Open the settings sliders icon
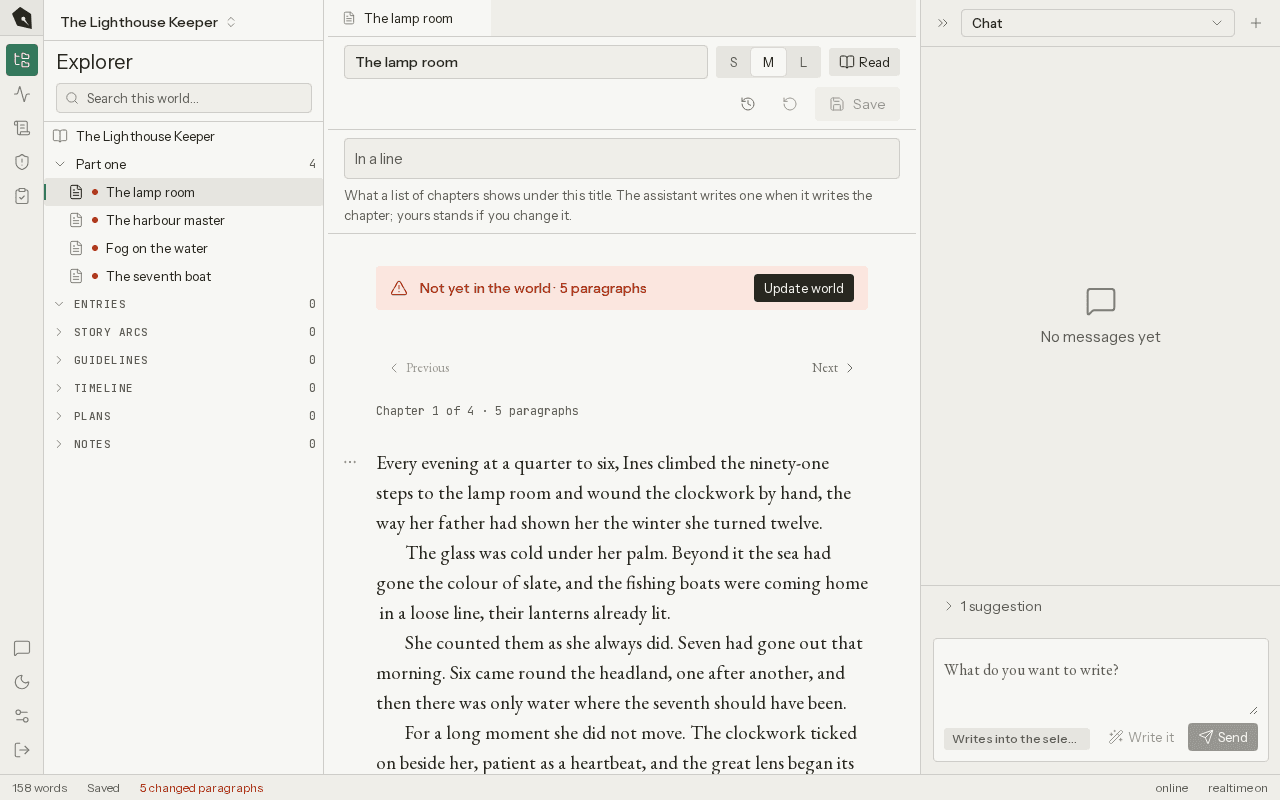The width and height of the screenshot is (1280, 800). pyautogui.click(x=22, y=716)
